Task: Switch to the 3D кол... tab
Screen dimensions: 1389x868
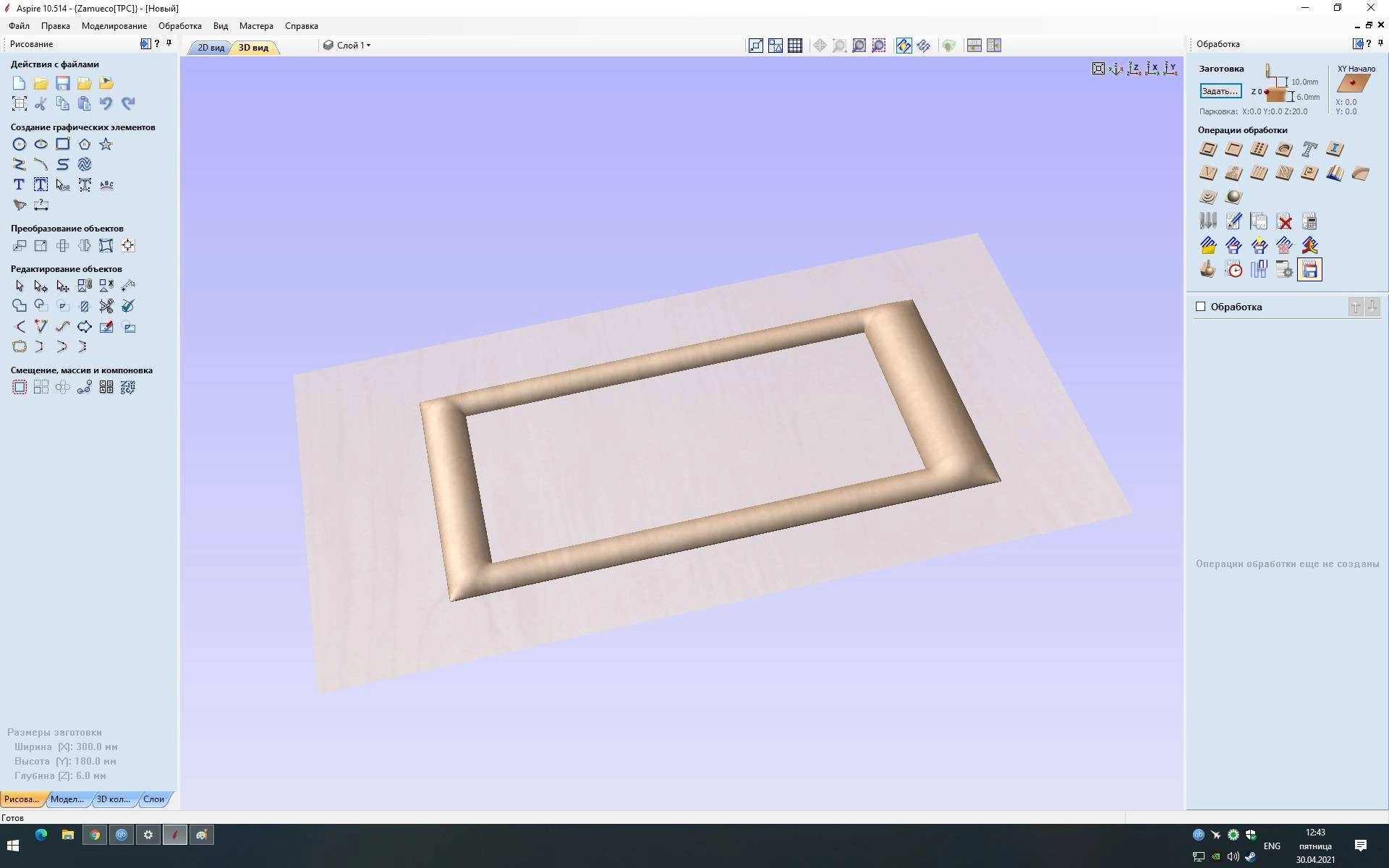Action: click(x=114, y=799)
